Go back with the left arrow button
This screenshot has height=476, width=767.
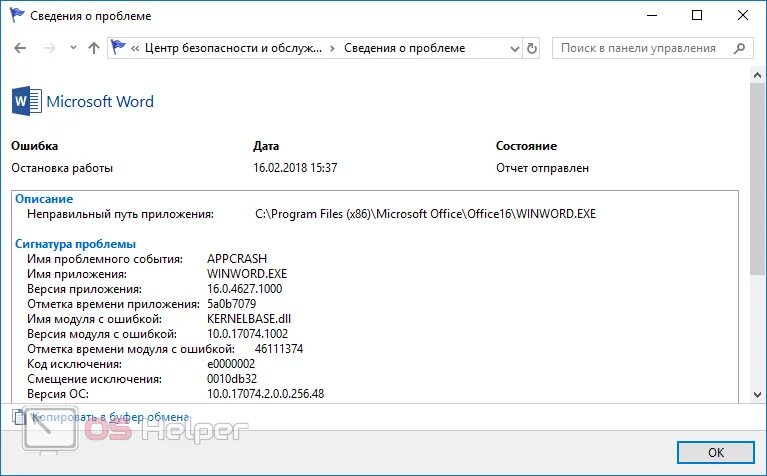pyautogui.click(x=20, y=48)
